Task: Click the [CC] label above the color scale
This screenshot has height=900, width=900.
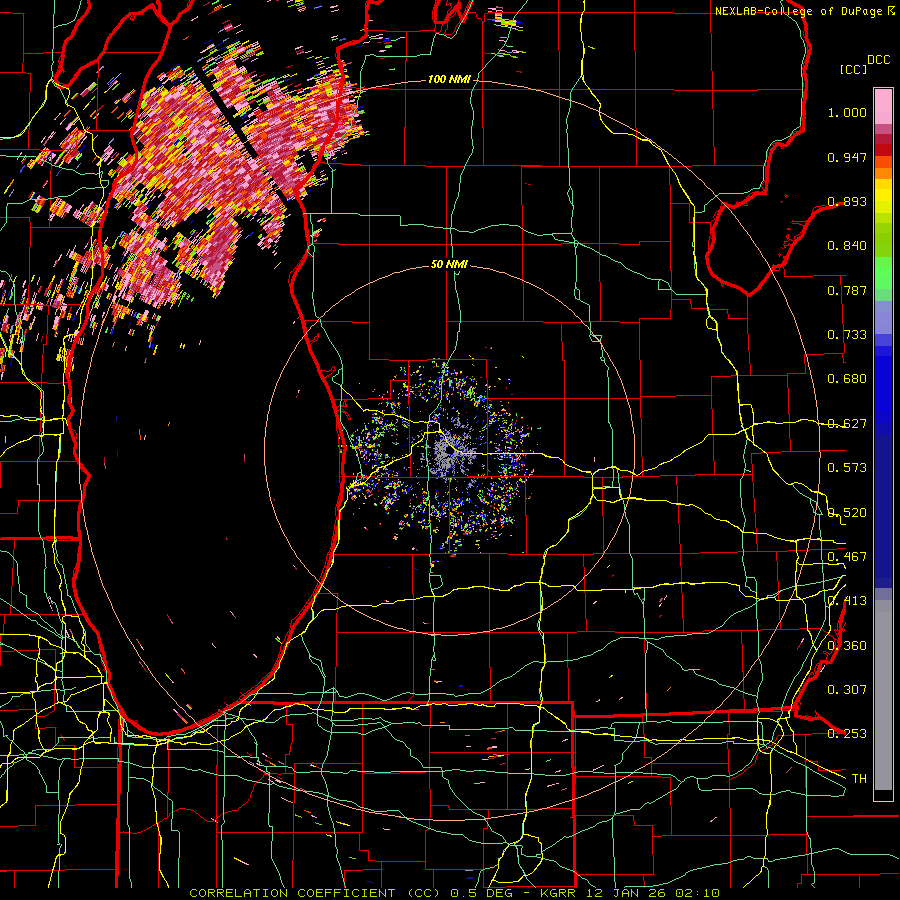Action: click(854, 69)
